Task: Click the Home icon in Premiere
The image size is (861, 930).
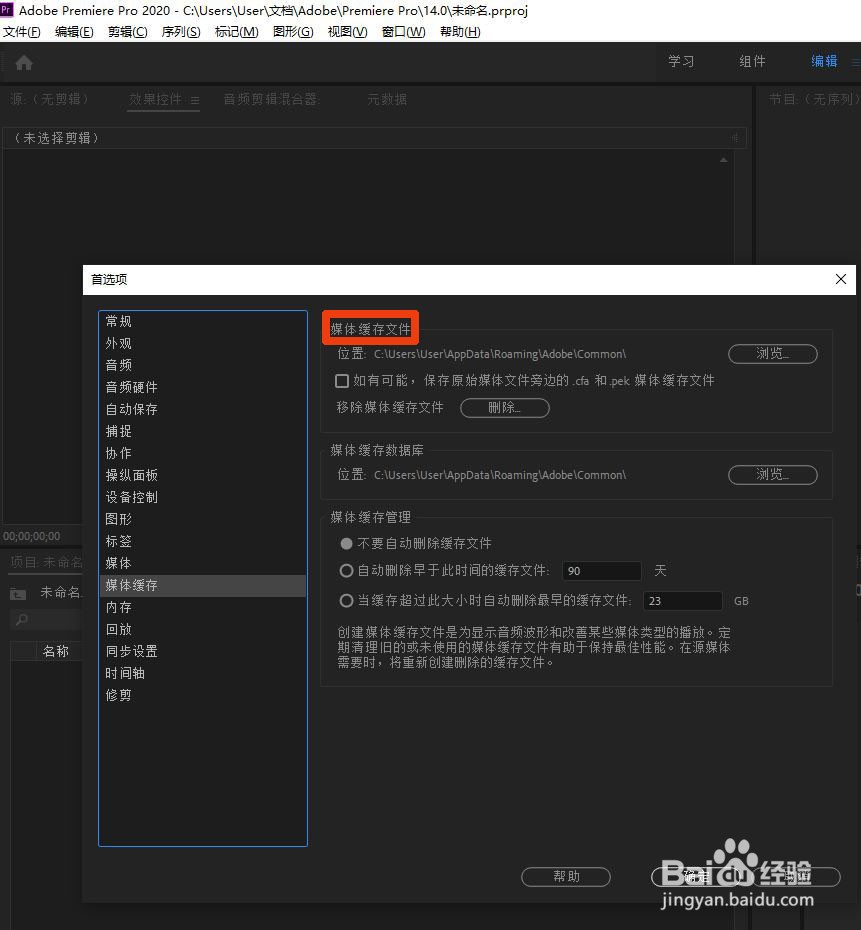Action: (24, 62)
